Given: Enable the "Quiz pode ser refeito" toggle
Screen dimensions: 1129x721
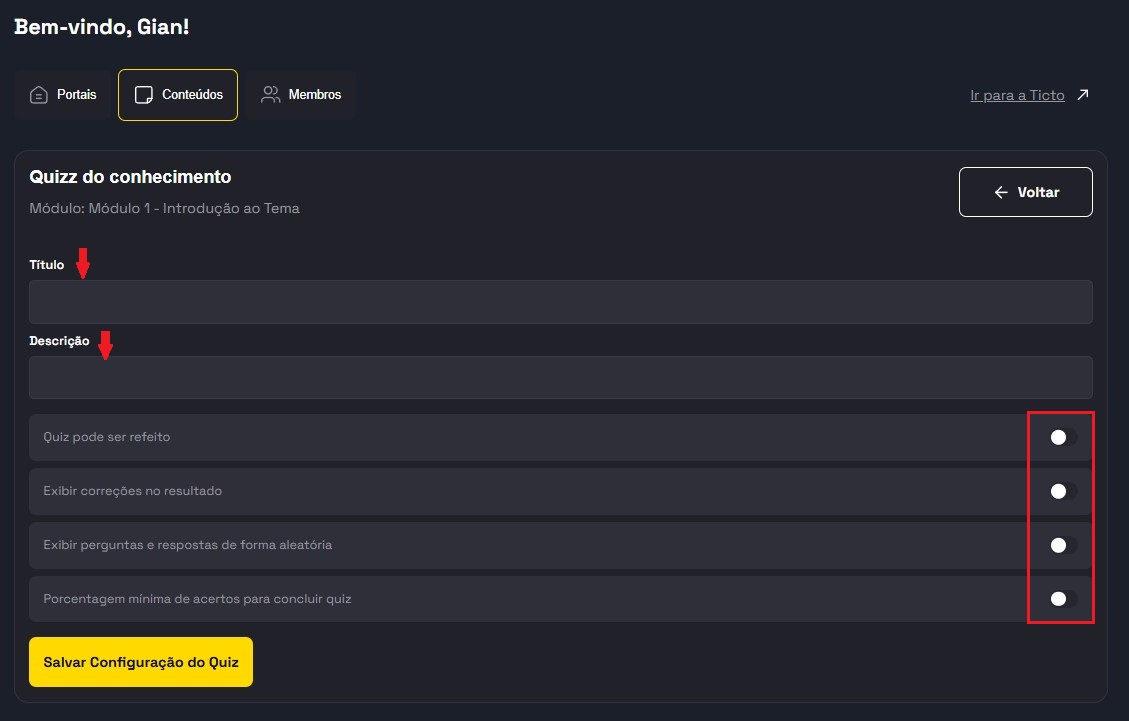Looking at the screenshot, I should pyautogui.click(x=1062, y=437).
